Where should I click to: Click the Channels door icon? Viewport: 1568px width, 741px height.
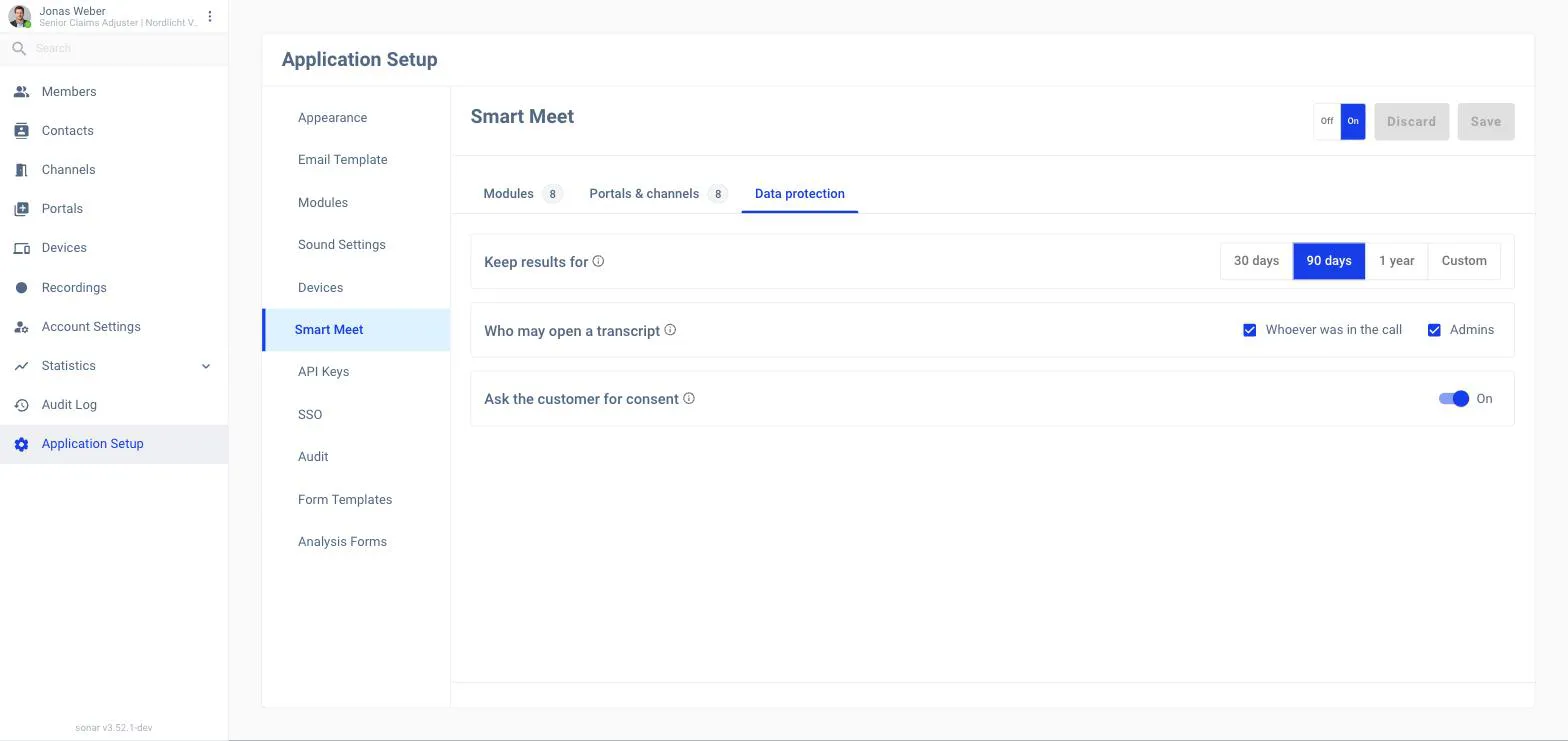pos(21,170)
